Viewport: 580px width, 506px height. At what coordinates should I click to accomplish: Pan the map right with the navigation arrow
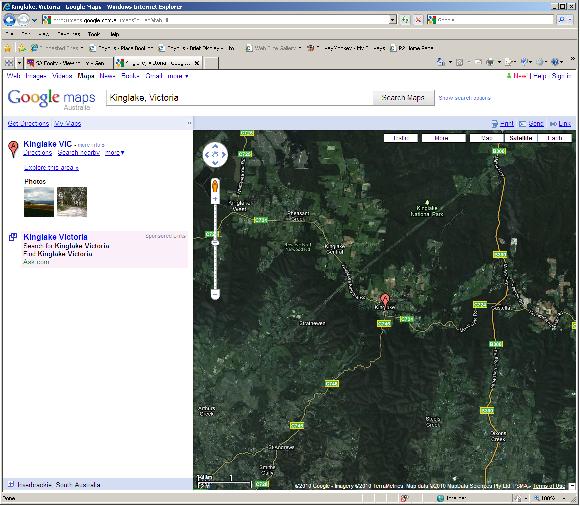tap(223, 154)
